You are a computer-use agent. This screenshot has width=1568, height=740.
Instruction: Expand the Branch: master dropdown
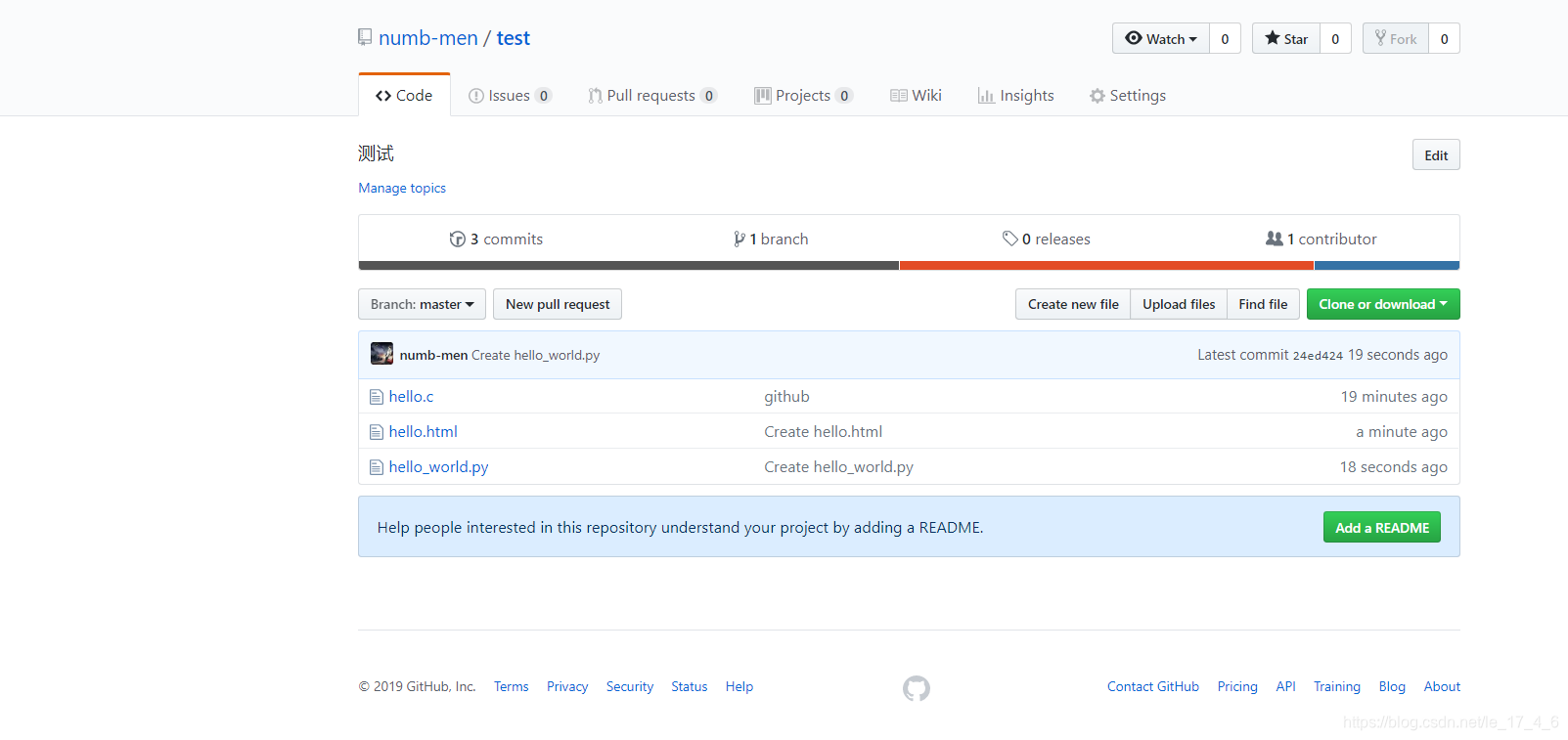pos(422,304)
